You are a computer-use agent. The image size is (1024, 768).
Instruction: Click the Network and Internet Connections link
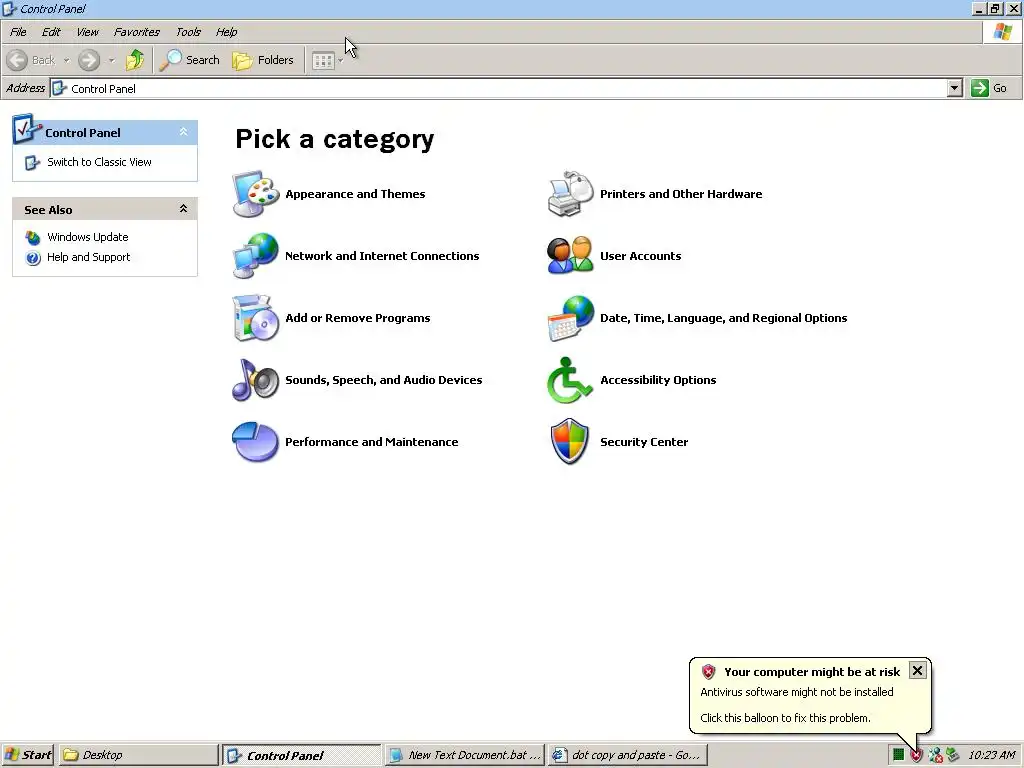382,256
